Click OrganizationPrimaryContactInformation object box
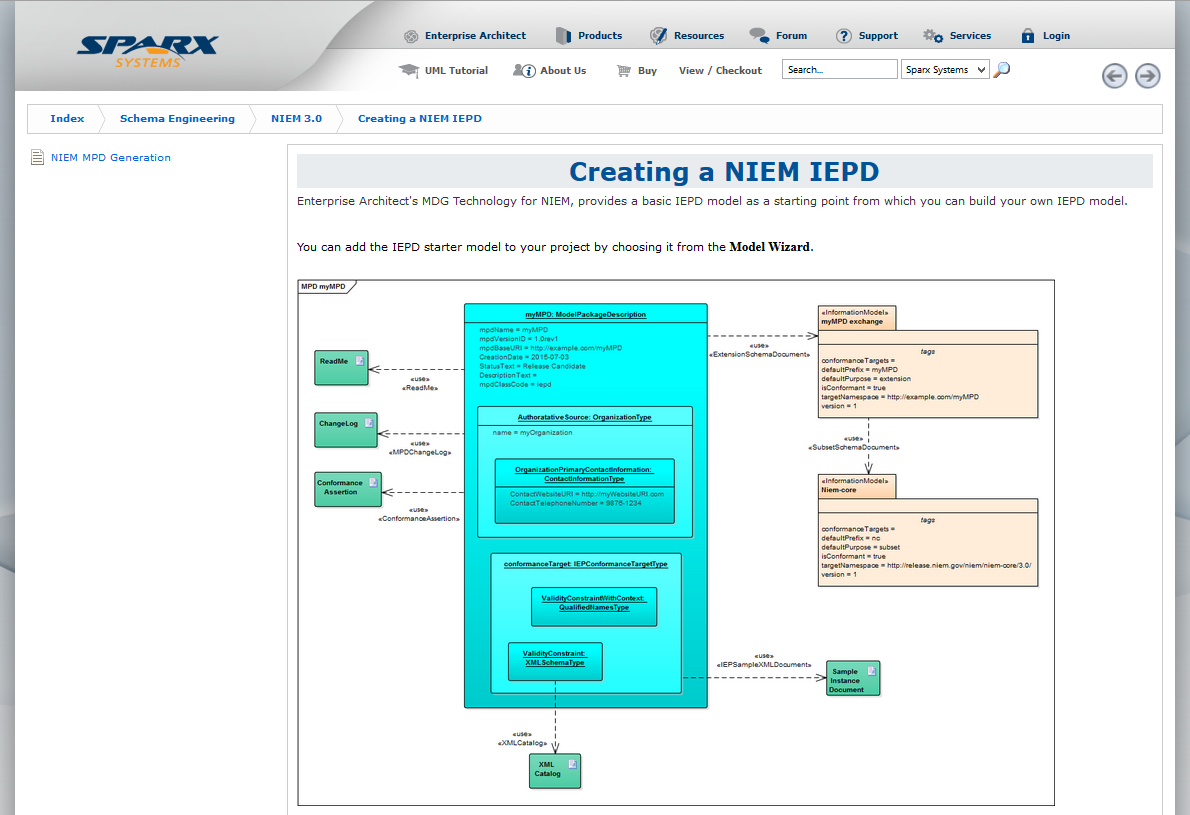The image size is (1190, 815). [x=584, y=490]
